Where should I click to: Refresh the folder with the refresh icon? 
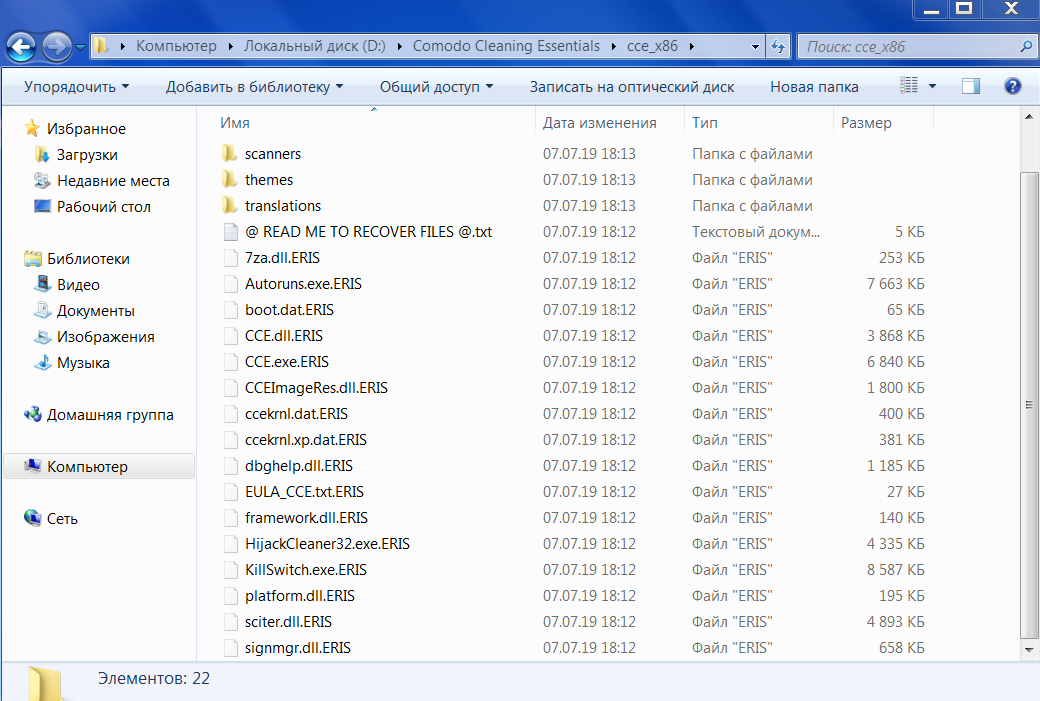coord(777,46)
